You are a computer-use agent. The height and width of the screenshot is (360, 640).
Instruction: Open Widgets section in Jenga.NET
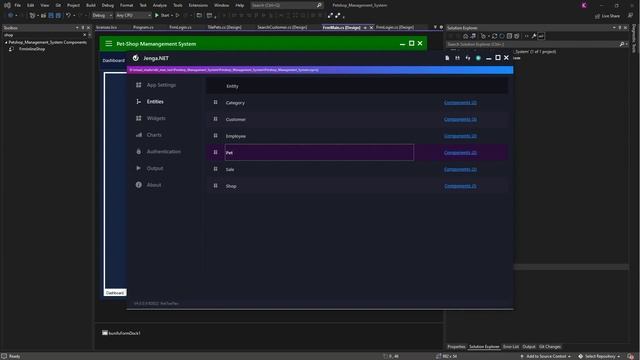[156, 118]
